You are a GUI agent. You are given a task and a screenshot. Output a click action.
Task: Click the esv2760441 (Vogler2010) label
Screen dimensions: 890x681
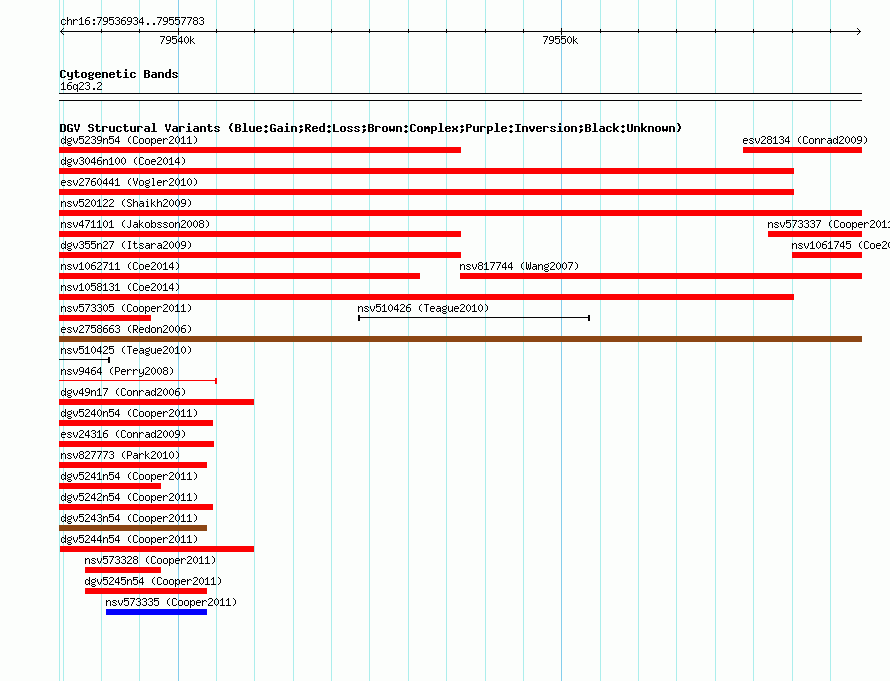(129, 182)
